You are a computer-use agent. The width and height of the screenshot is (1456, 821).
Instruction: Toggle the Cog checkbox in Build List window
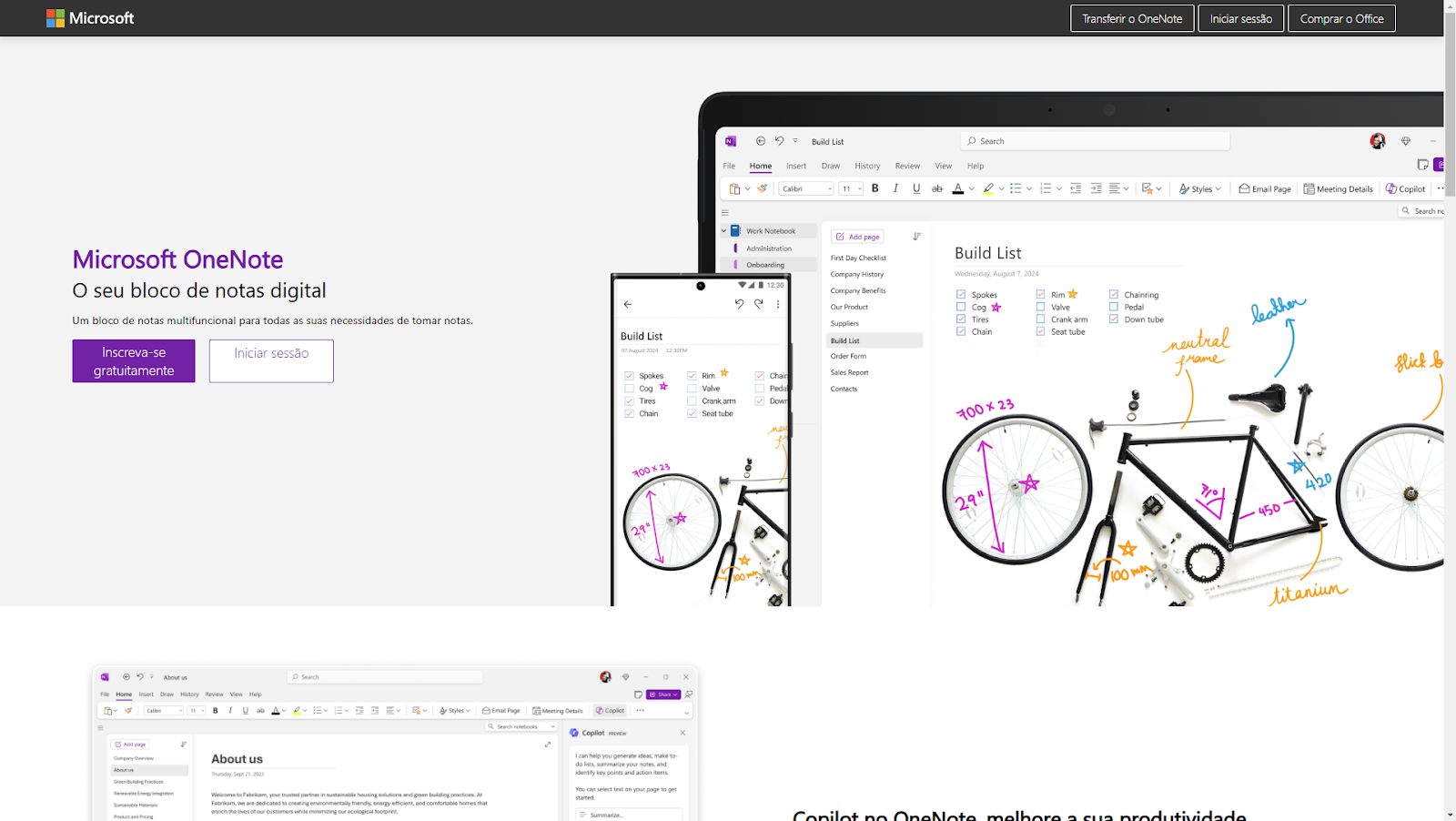[x=961, y=307]
